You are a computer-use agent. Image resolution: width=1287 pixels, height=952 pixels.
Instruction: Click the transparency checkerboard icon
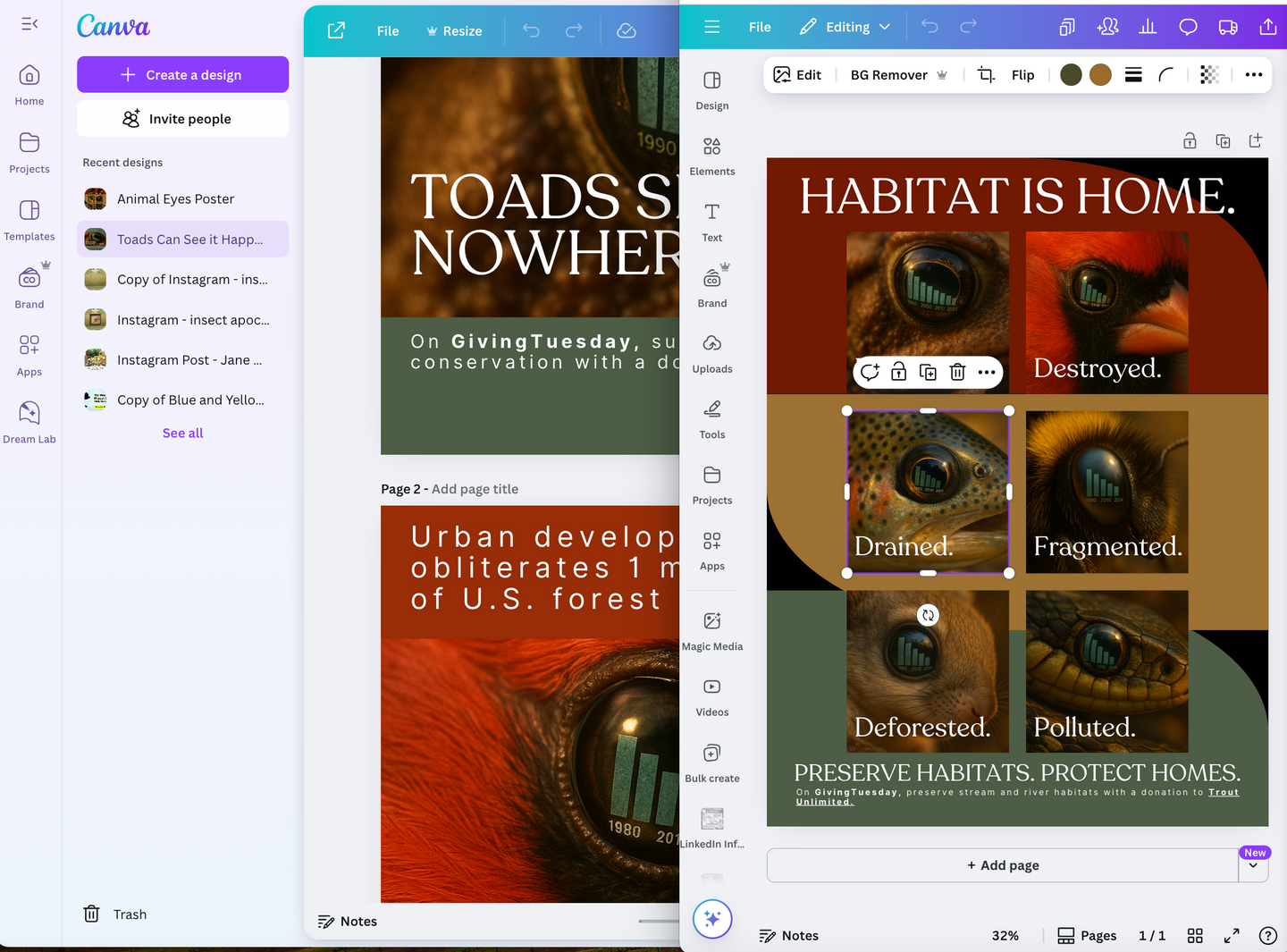click(x=1209, y=75)
